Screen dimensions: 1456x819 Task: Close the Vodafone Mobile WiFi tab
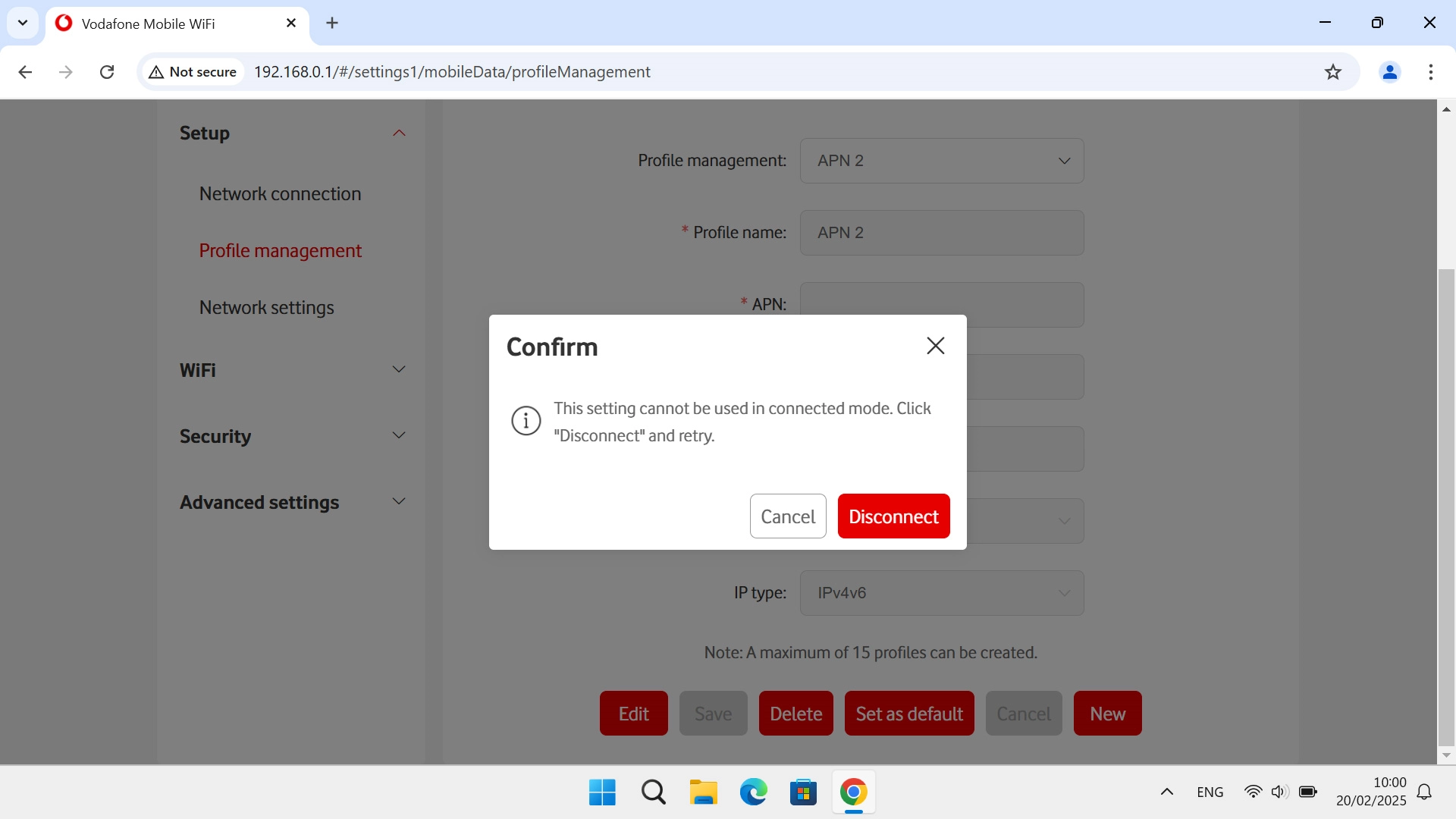291,23
